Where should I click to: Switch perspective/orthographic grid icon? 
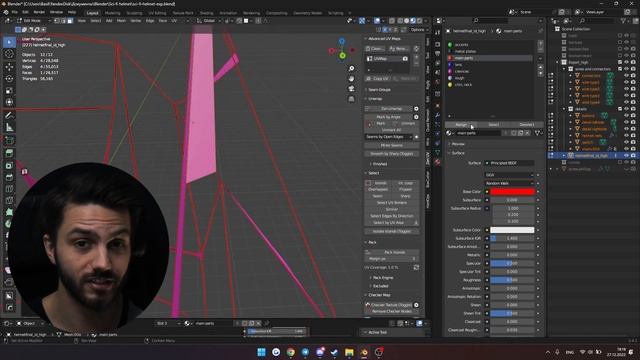tap(351, 99)
